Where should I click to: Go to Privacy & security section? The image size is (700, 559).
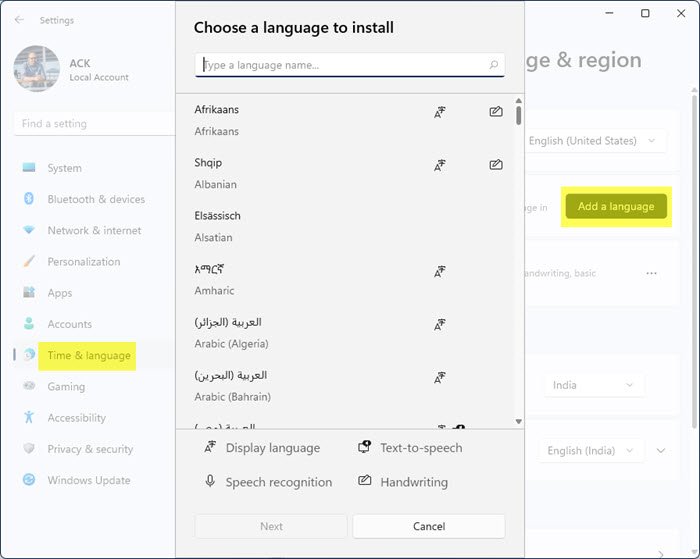90,449
